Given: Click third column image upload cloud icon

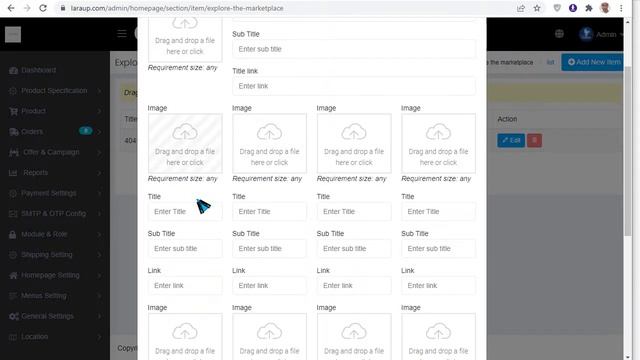Looking at the screenshot, I should [x=354, y=132].
